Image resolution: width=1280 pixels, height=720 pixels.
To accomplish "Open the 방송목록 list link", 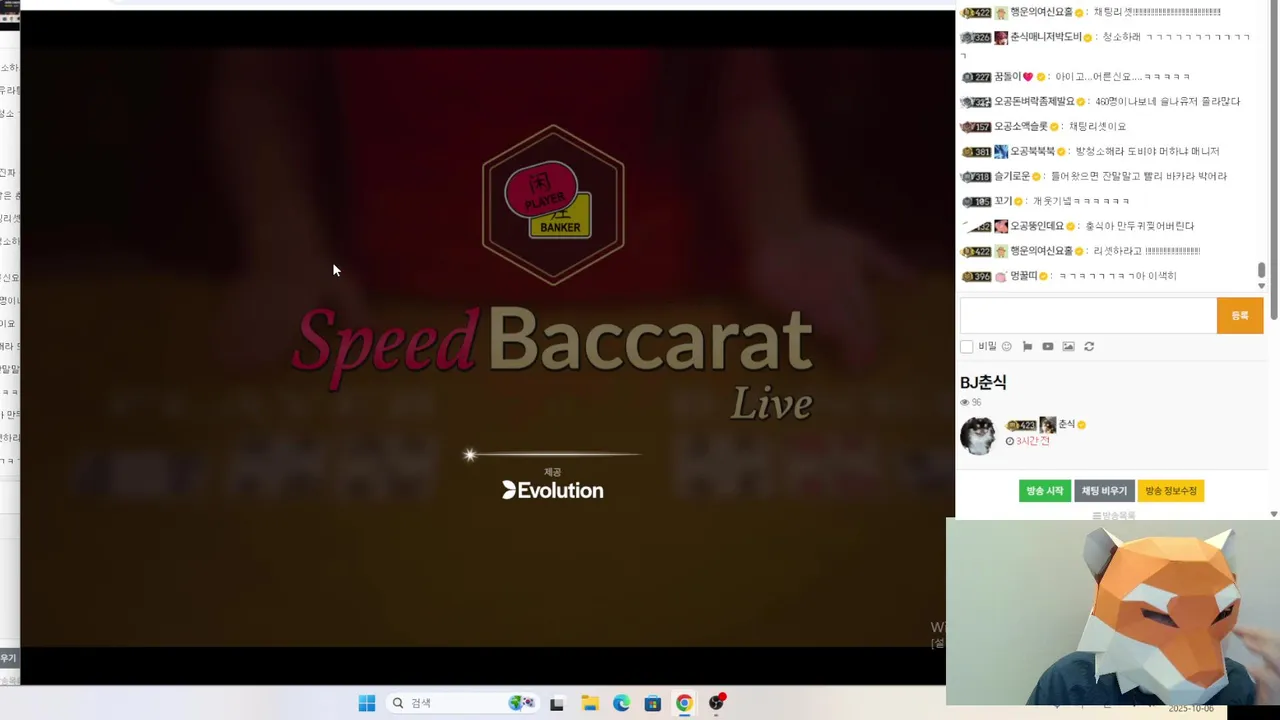I will coord(1114,516).
